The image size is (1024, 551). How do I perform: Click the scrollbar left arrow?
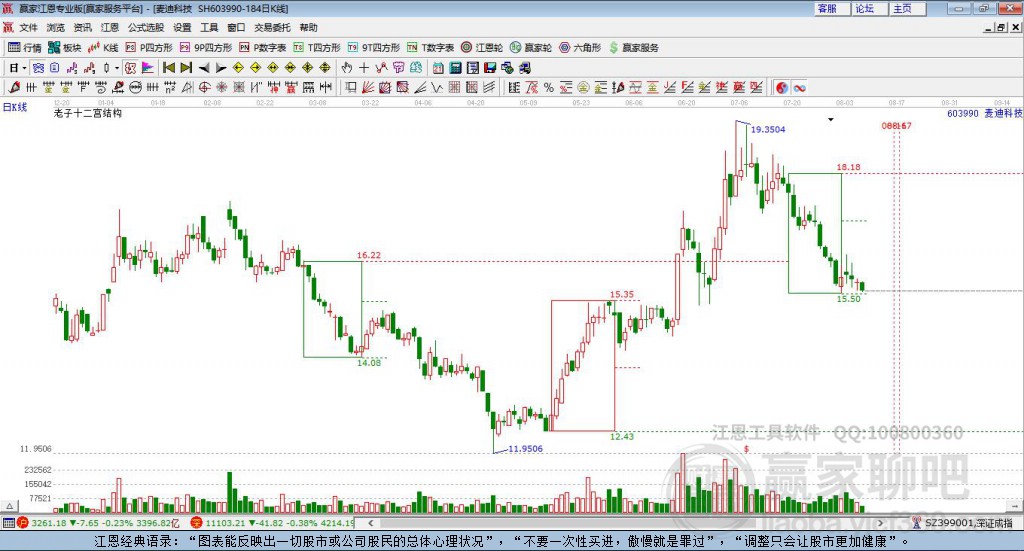click(x=370, y=523)
